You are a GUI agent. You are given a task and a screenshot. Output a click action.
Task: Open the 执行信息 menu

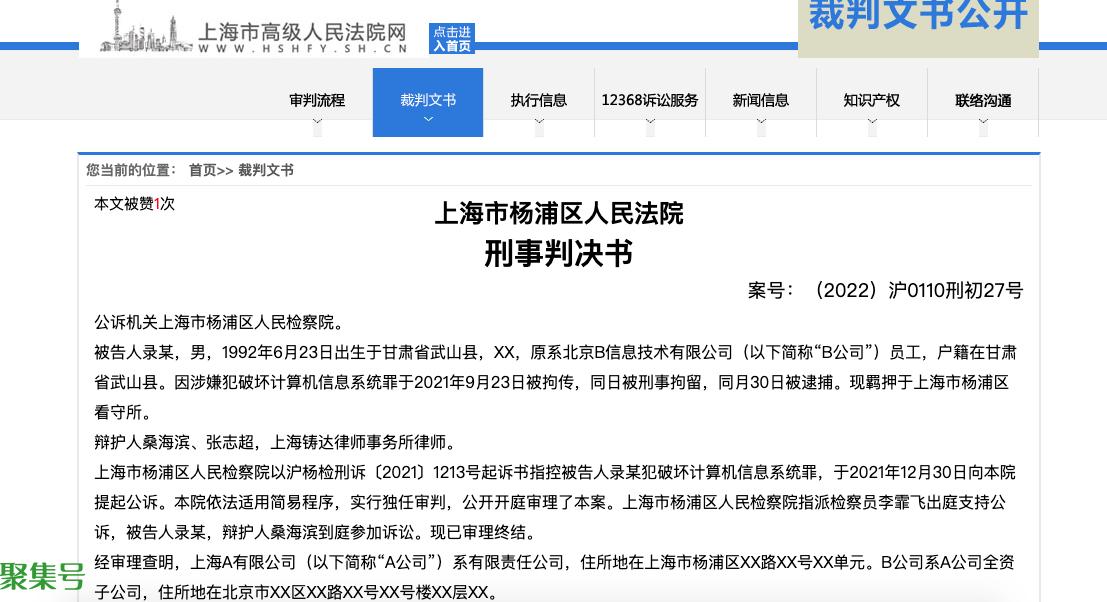pos(539,100)
